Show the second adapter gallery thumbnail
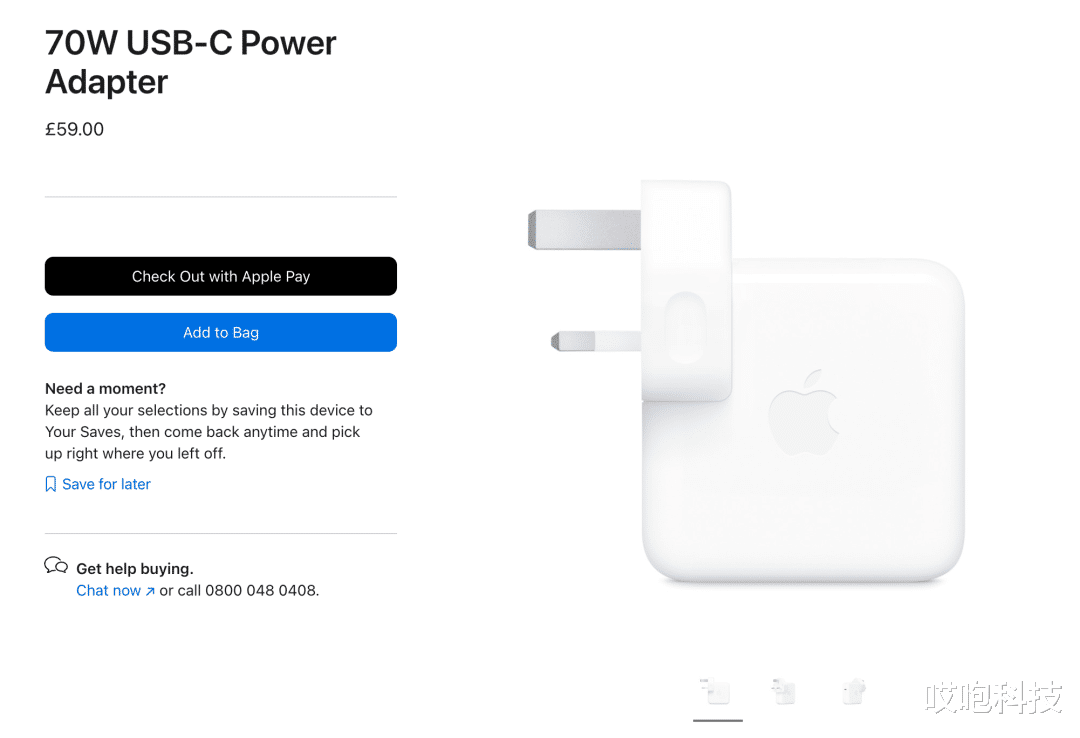The width and height of the screenshot is (1080, 738). [784, 691]
